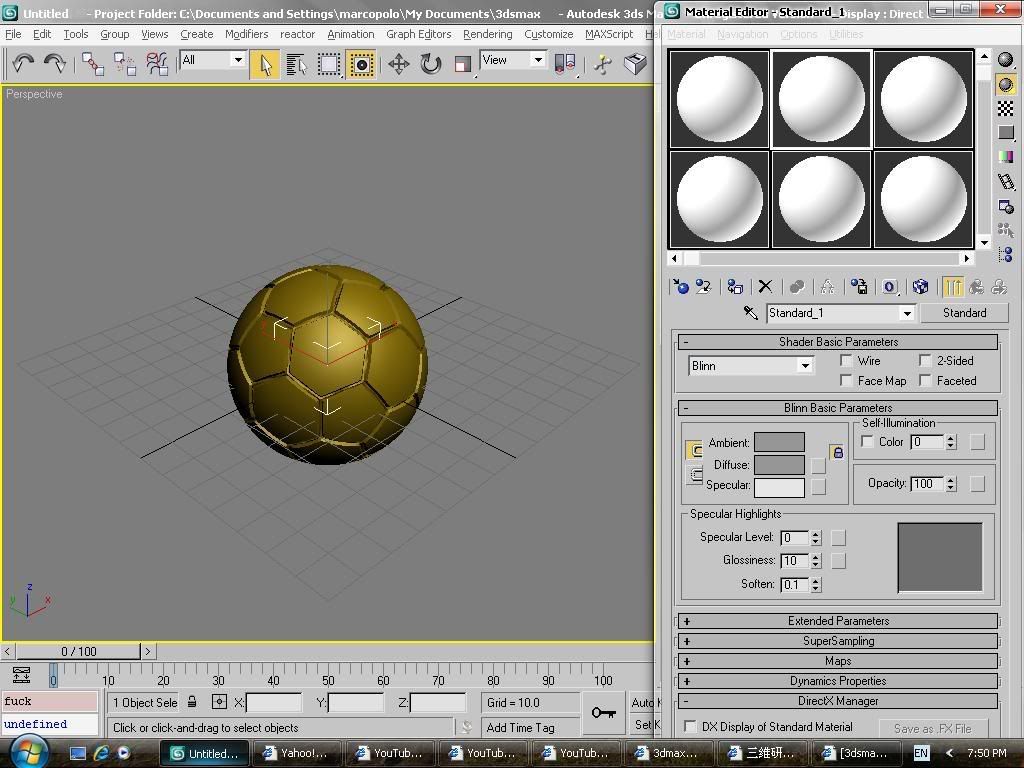
Task: Expand the Maps rollout
Action: (838, 661)
